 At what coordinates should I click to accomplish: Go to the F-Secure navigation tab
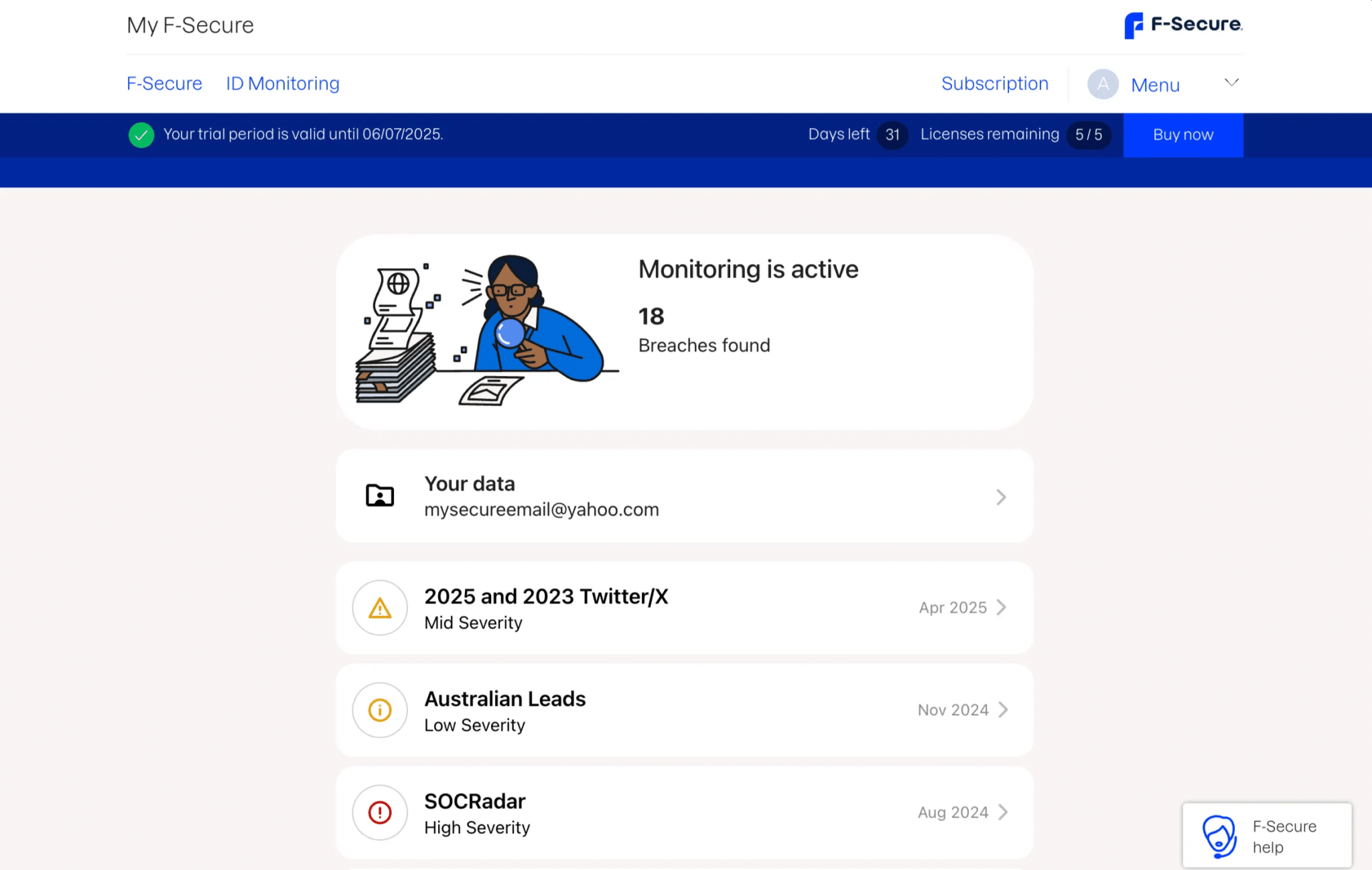pos(164,84)
